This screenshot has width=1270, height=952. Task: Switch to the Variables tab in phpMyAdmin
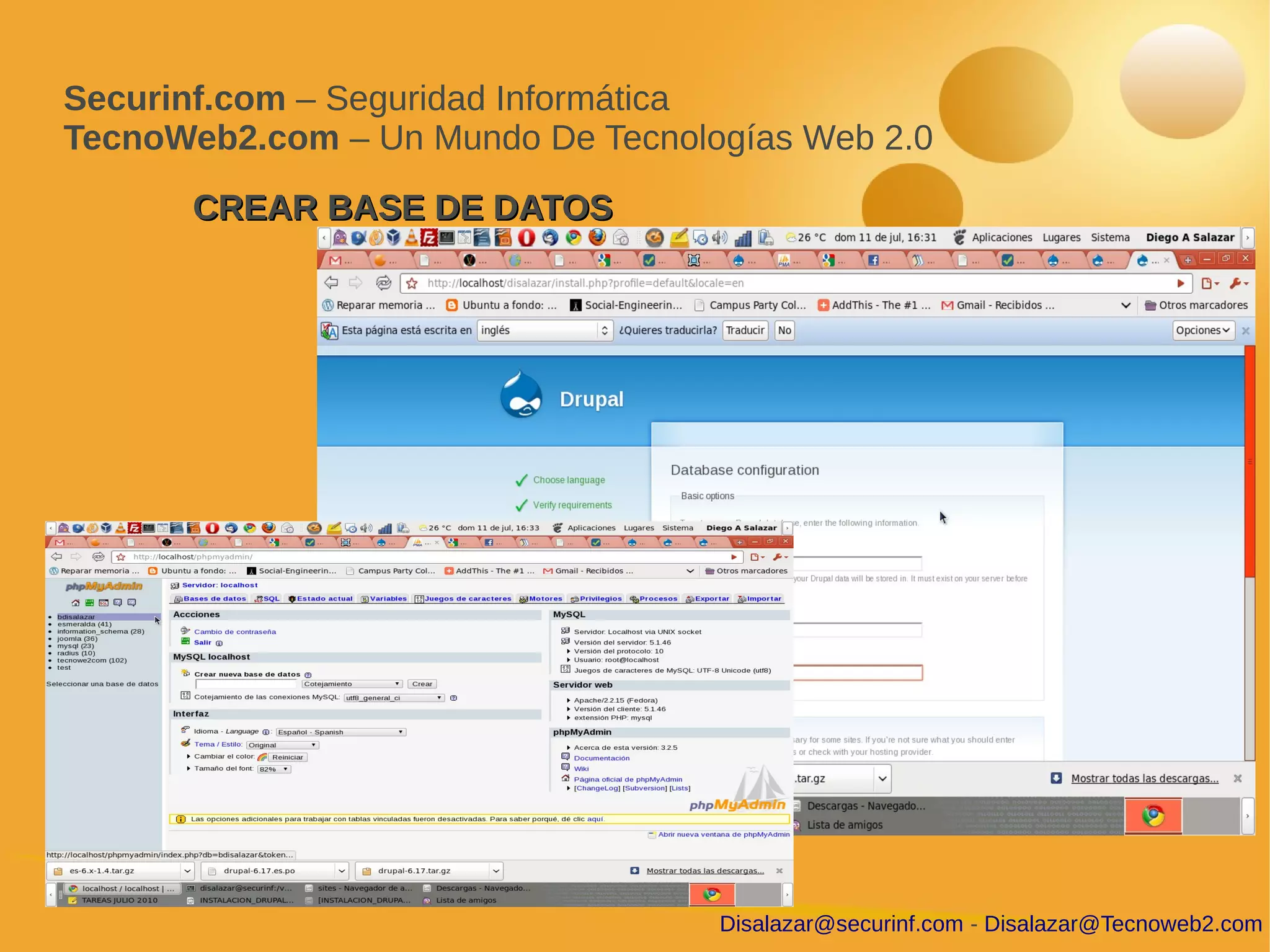(384, 599)
